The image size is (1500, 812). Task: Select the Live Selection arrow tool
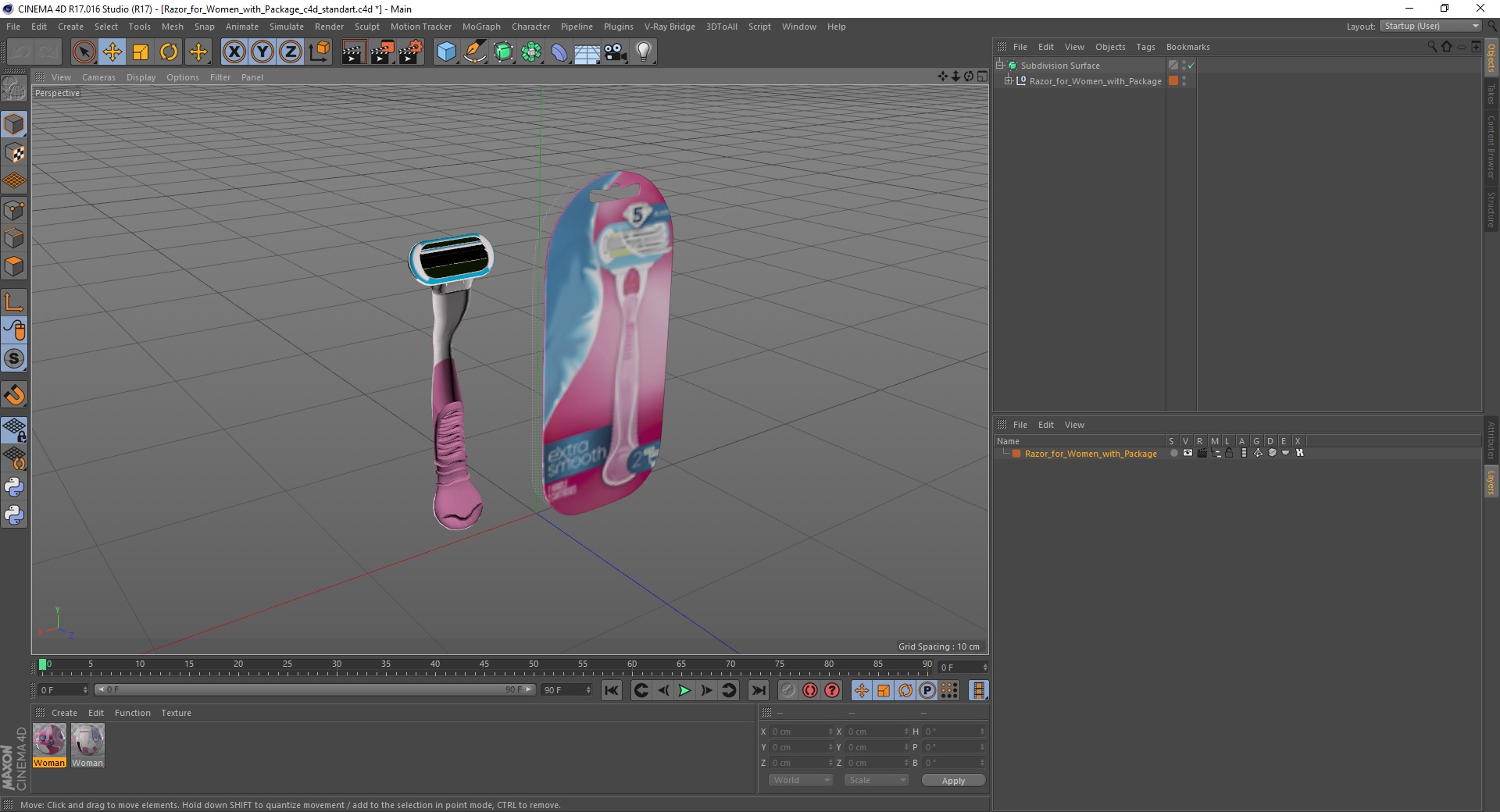coord(84,52)
